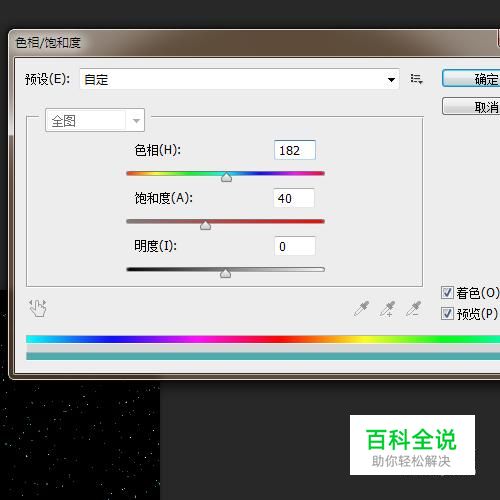
Task: Click the 取消 cancel button
Action: pos(471,106)
